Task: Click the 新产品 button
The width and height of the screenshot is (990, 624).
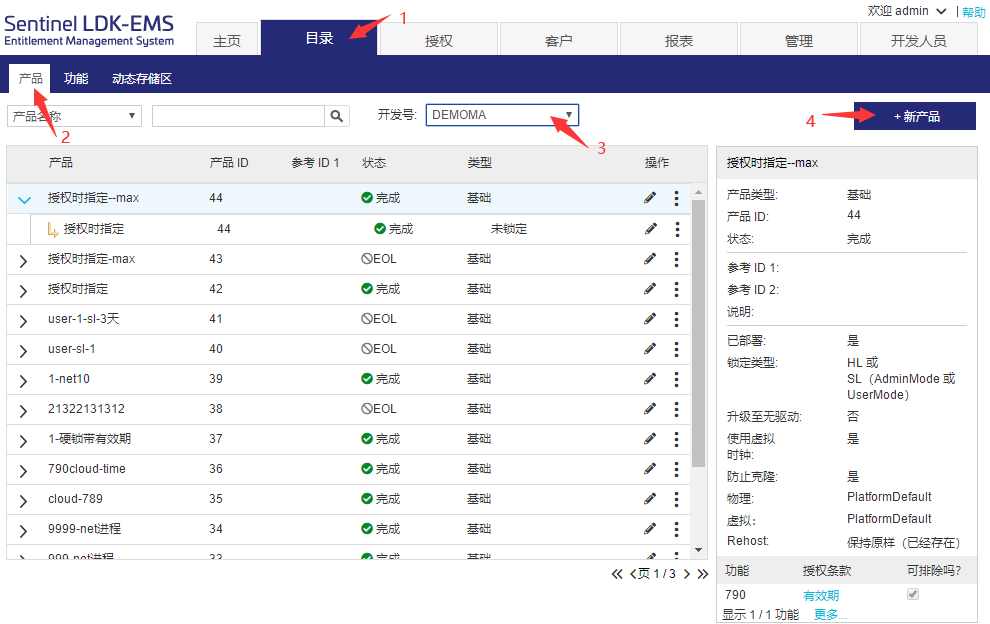Action: (x=915, y=116)
